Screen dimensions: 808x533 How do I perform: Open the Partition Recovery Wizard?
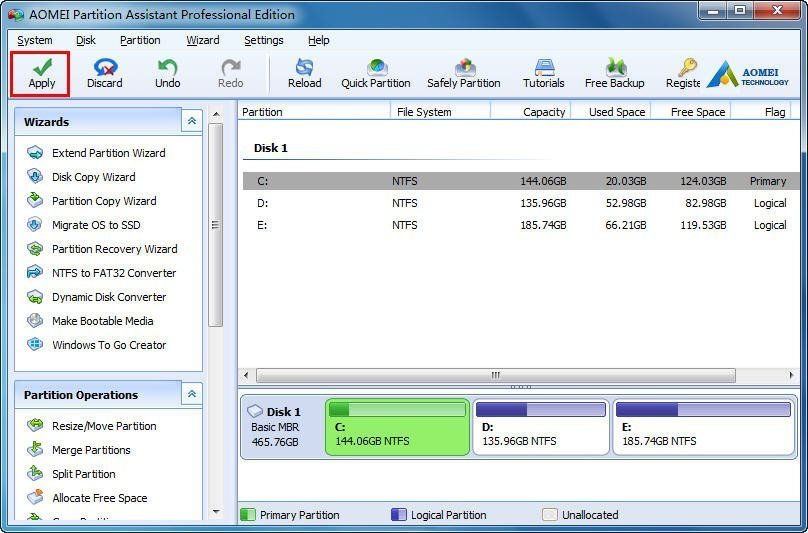click(102, 249)
